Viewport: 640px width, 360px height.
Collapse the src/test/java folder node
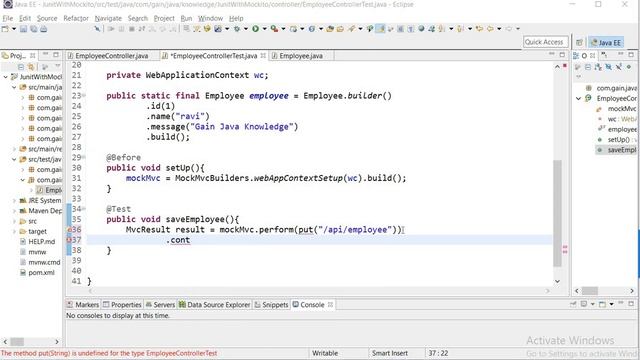click(x=14, y=159)
